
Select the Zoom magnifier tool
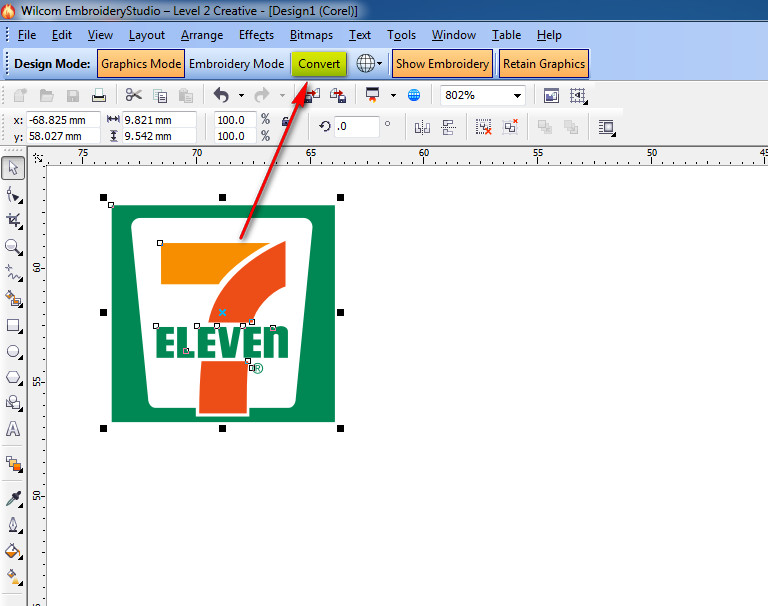(13, 247)
